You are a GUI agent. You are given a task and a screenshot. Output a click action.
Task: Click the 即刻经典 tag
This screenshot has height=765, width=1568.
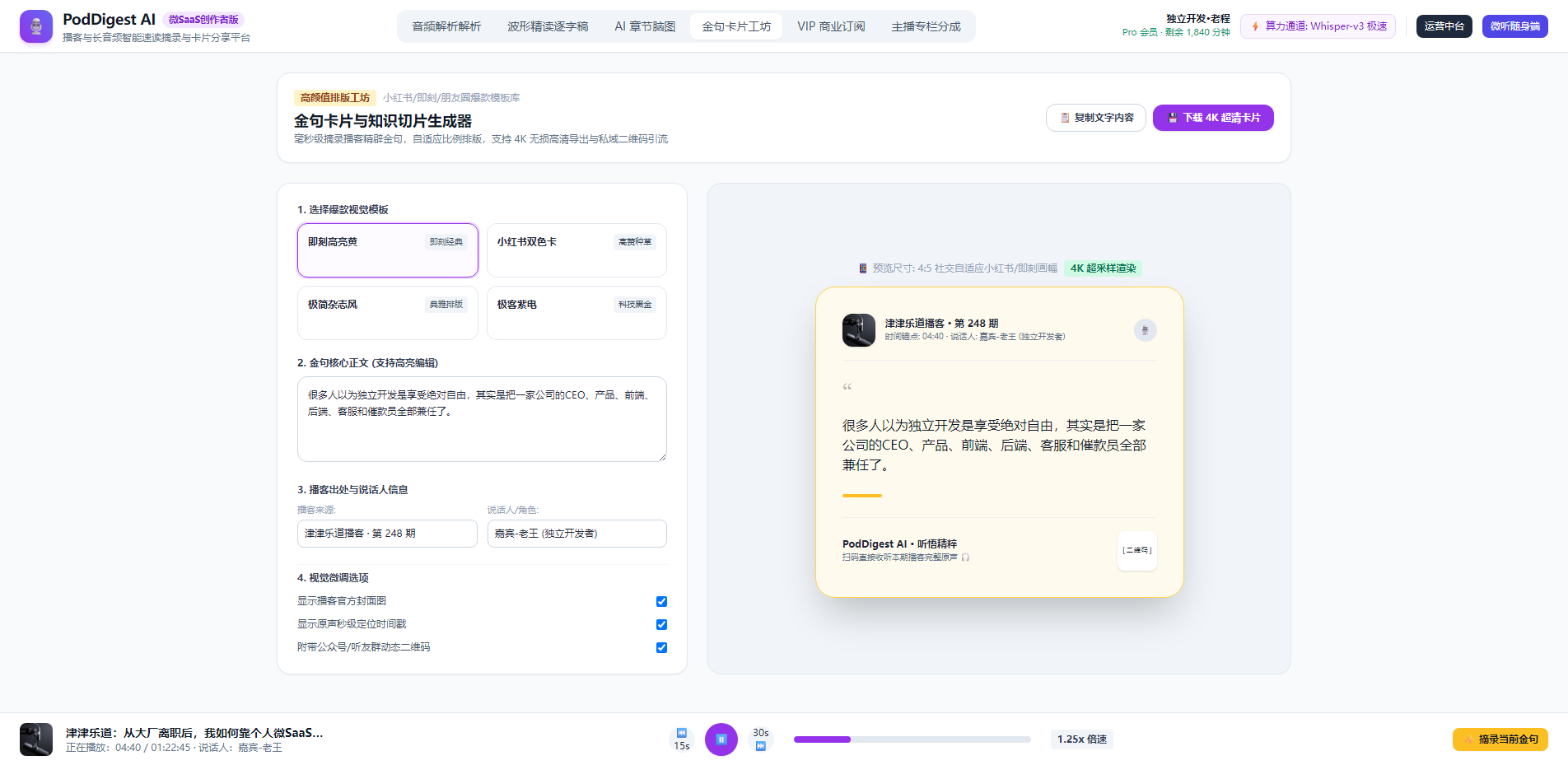(446, 242)
